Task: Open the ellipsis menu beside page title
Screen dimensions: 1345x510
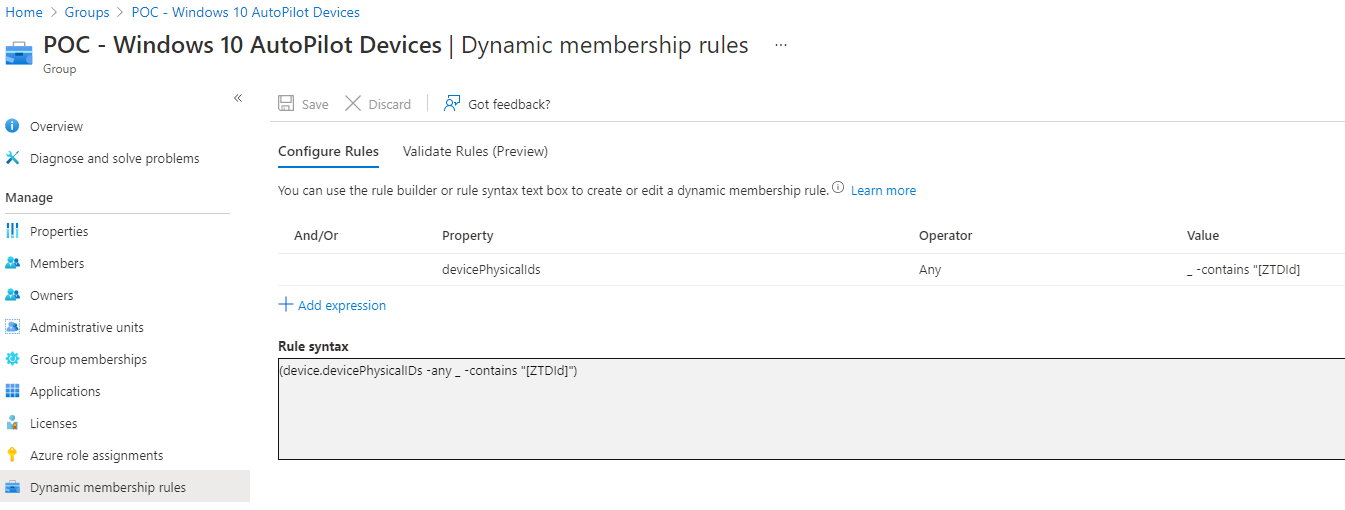Action: [781, 45]
